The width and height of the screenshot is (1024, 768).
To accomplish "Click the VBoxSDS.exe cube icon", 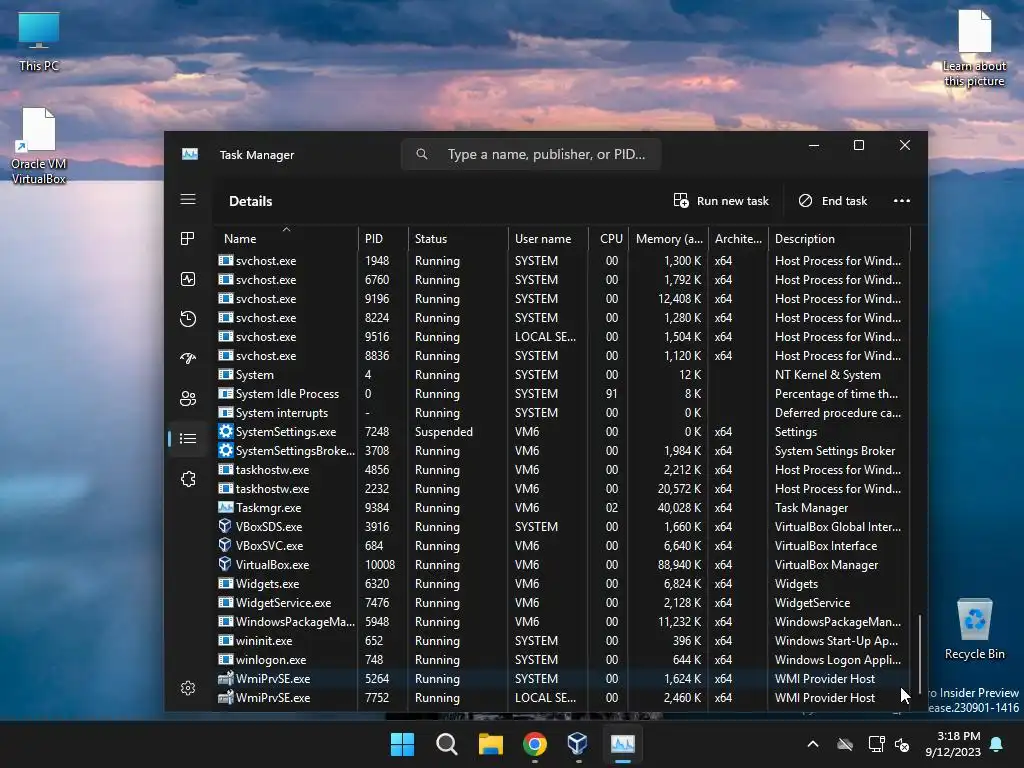I will [x=225, y=526].
